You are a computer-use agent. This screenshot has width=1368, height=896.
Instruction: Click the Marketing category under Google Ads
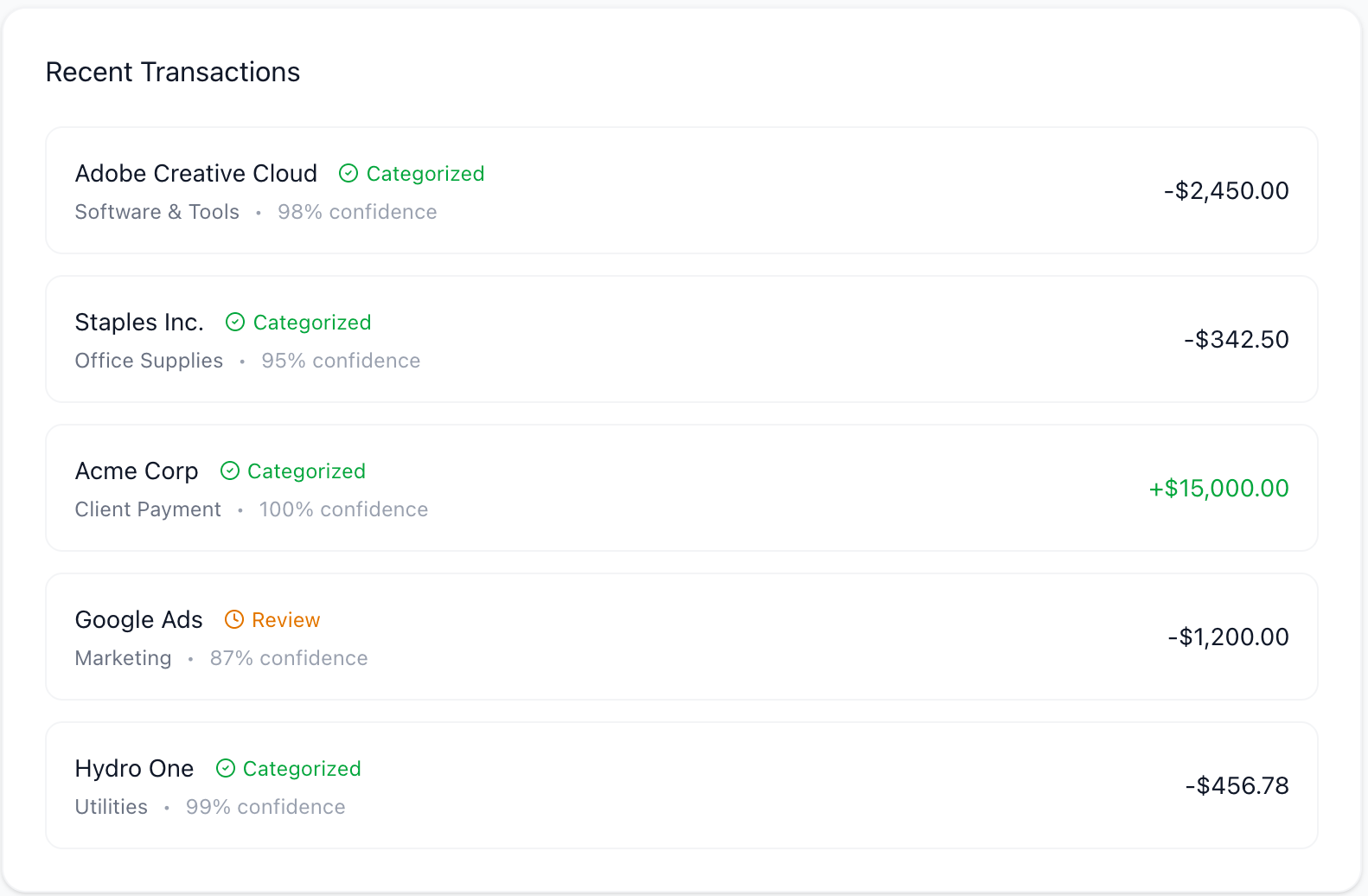(x=124, y=658)
